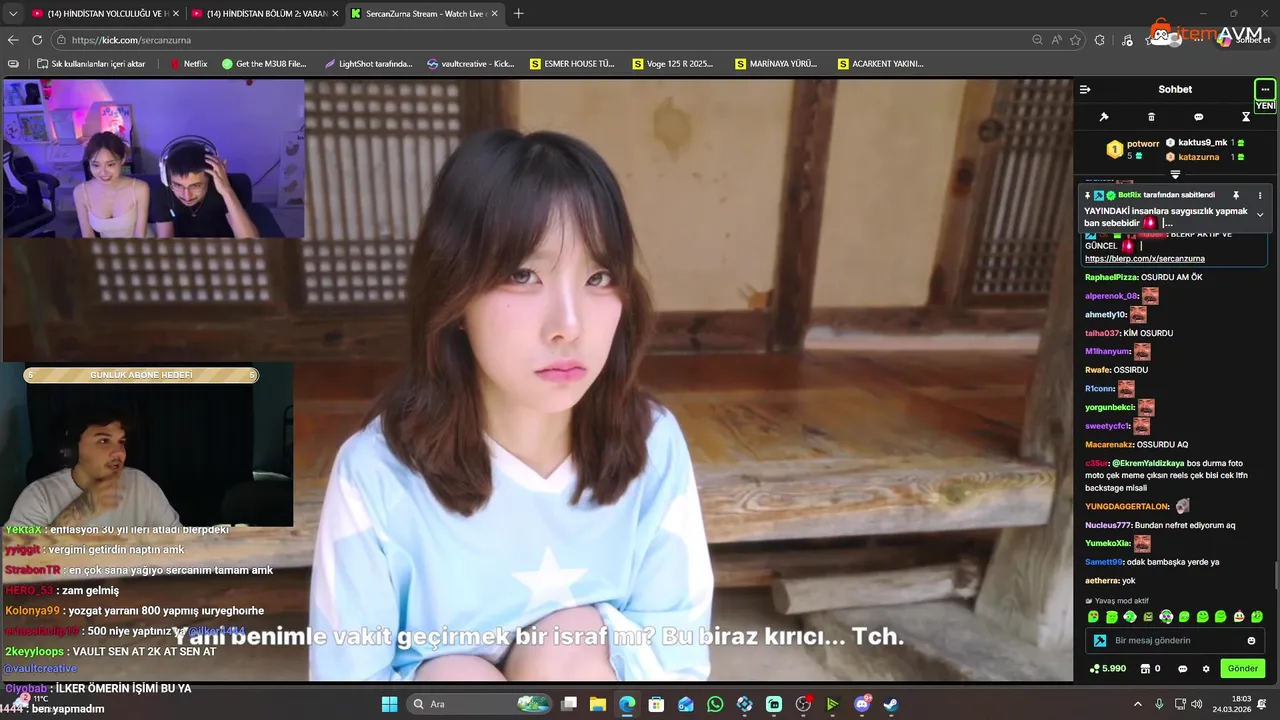Open the moderator gavel tool in chat
The width and height of the screenshot is (1280, 720).
[1104, 117]
